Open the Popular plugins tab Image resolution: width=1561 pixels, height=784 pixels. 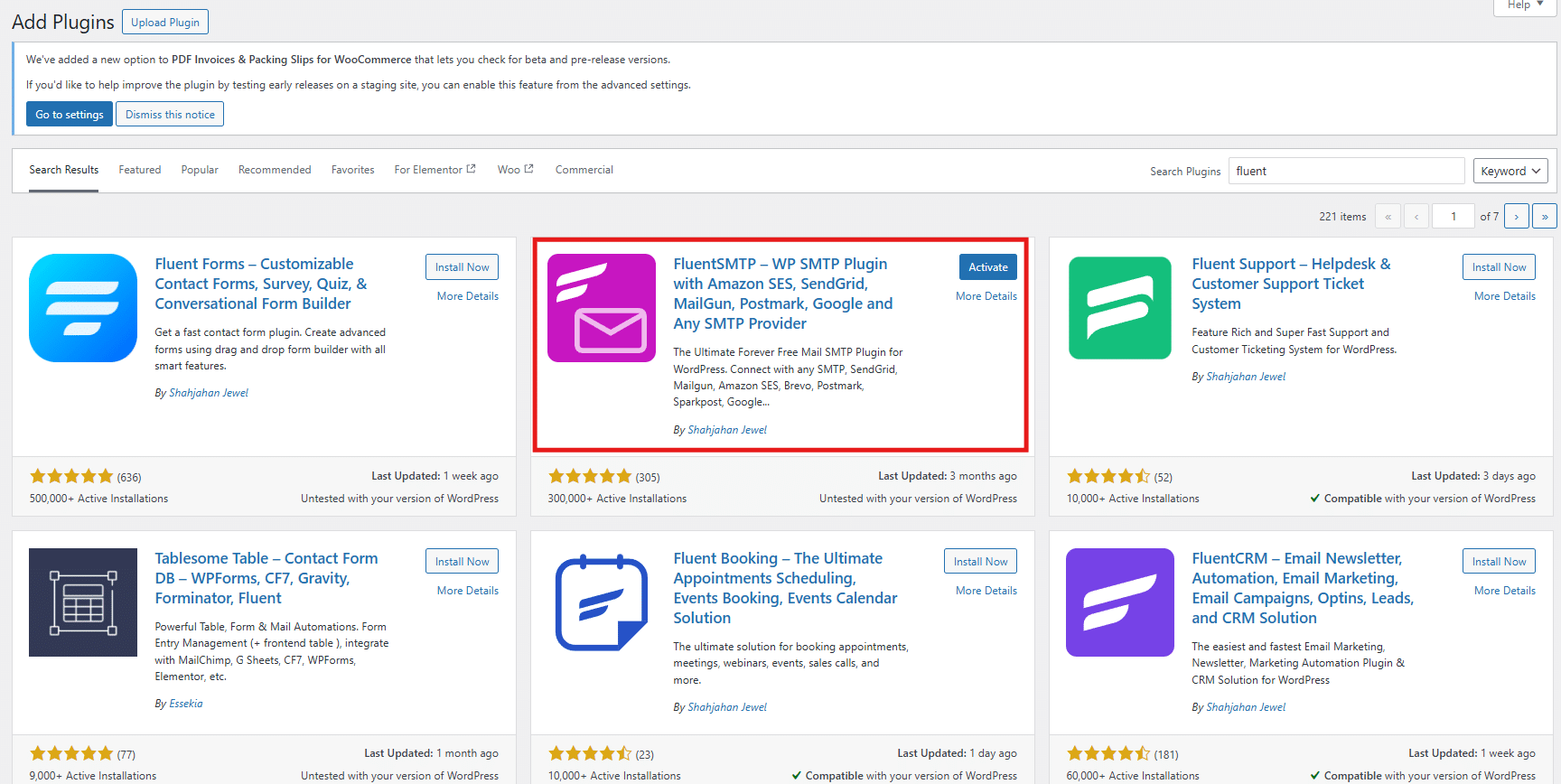point(200,170)
